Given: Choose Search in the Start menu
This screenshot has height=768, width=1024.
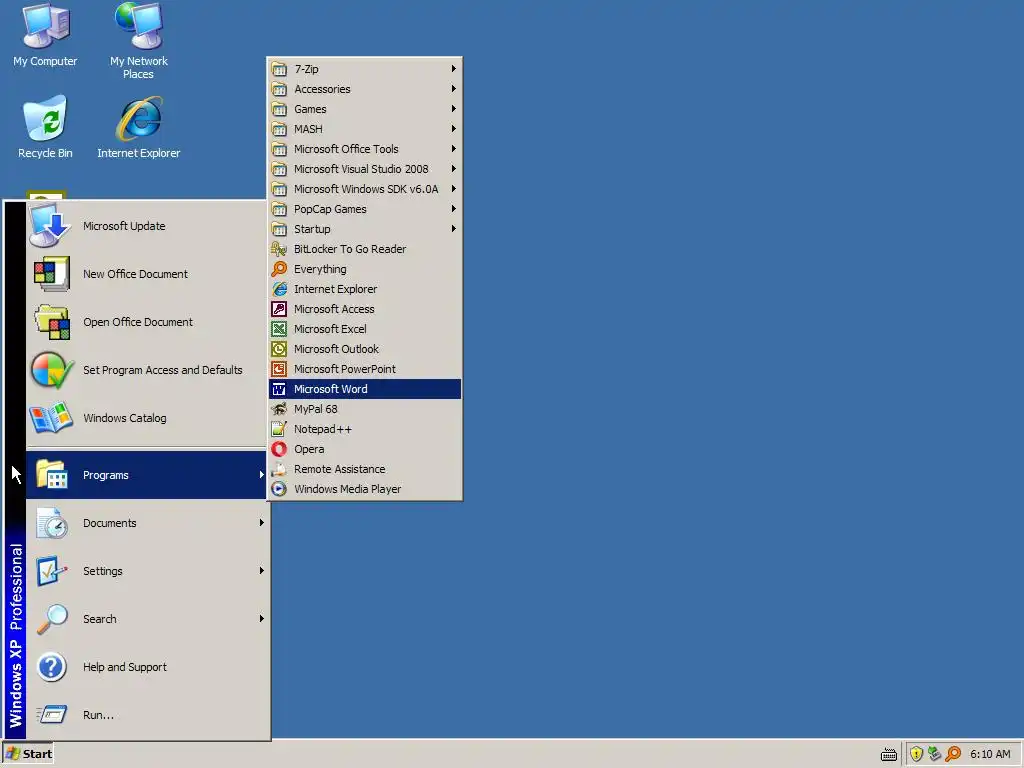Looking at the screenshot, I should (146, 619).
